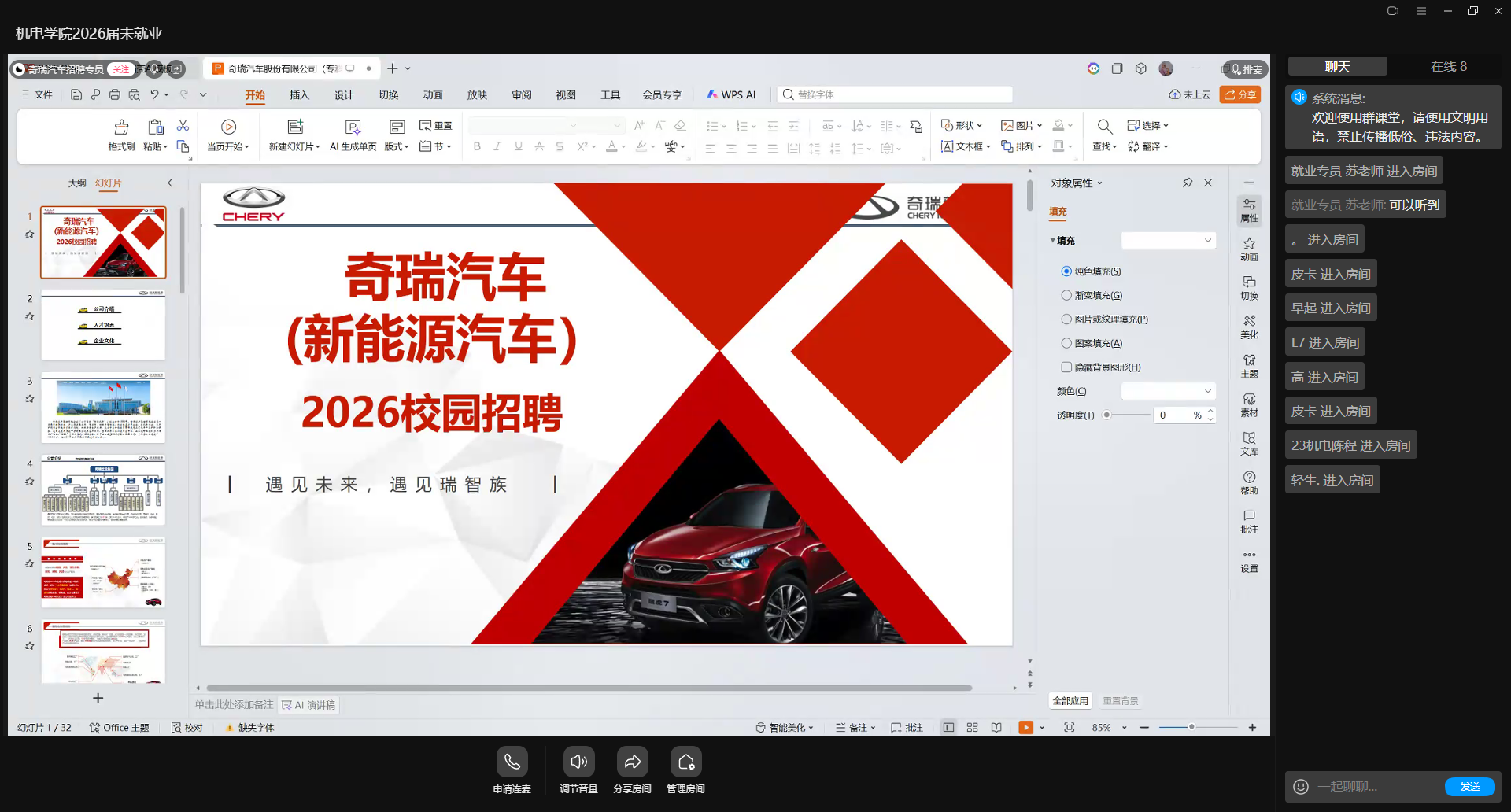The height and width of the screenshot is (812, 1511).
Task: Open the 颜色 color dropdown
Action: coord(1168,391)
